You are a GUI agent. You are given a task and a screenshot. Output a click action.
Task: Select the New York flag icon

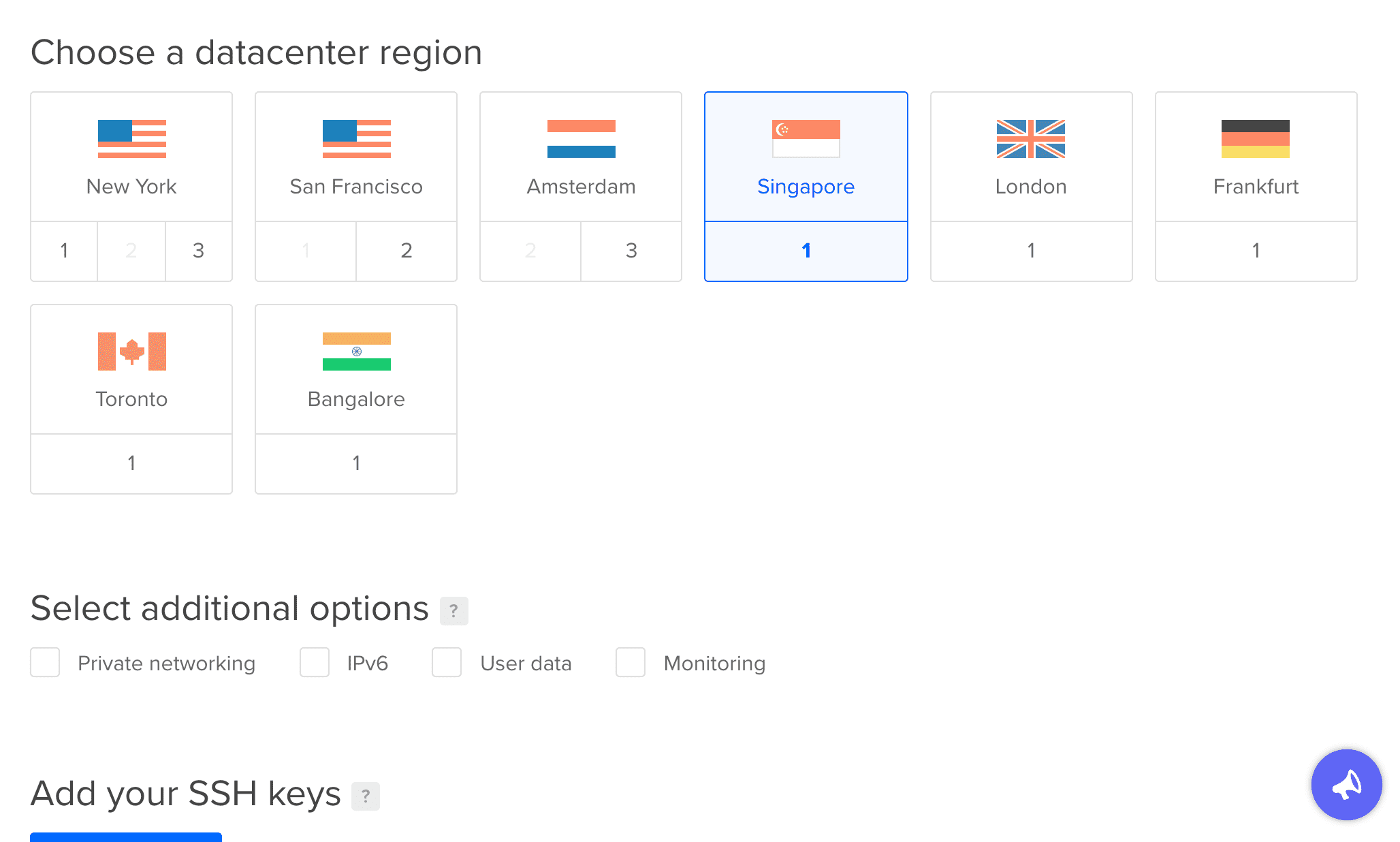tap(131, 139)
